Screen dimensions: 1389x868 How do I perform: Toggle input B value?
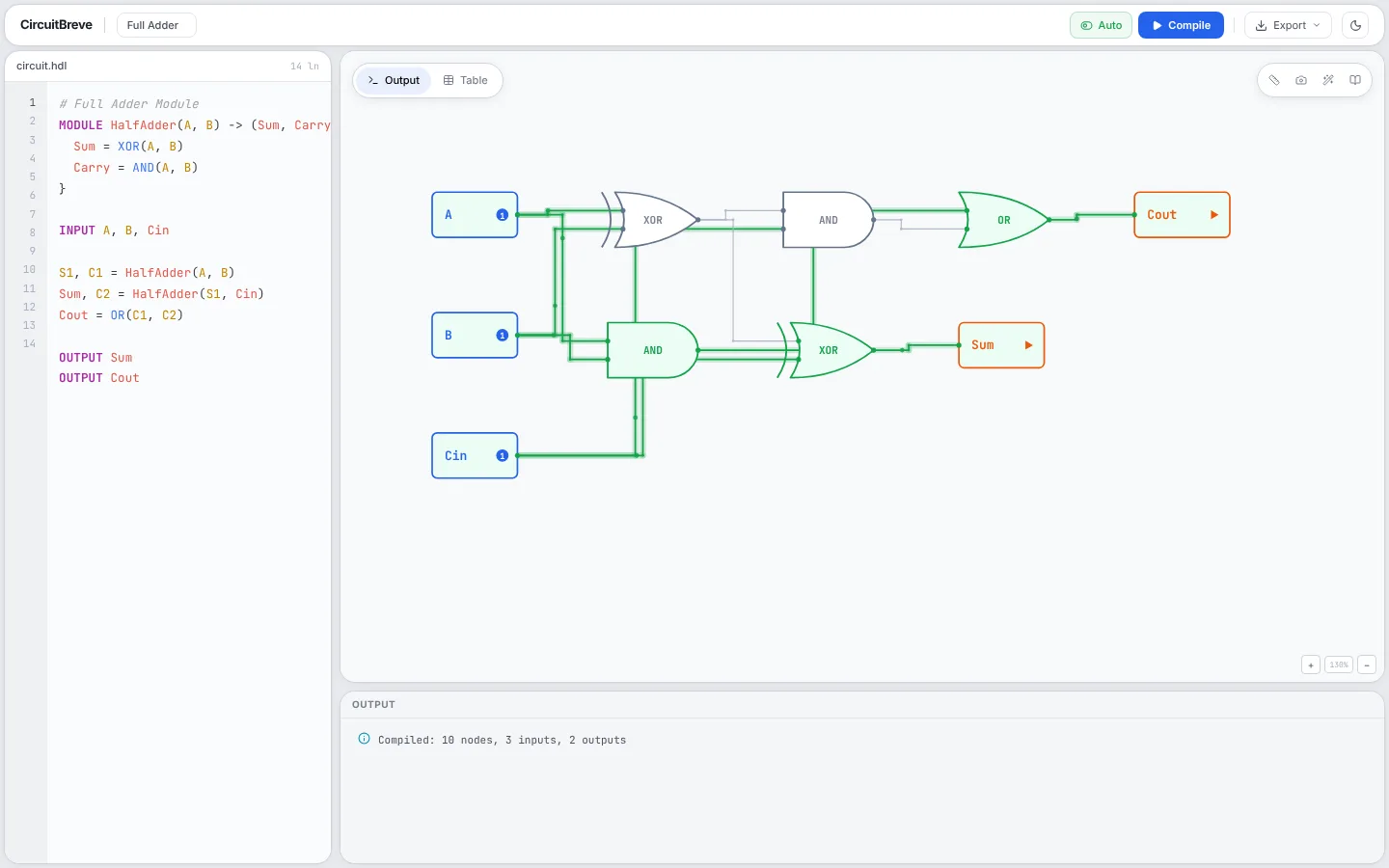coord(502,336)
